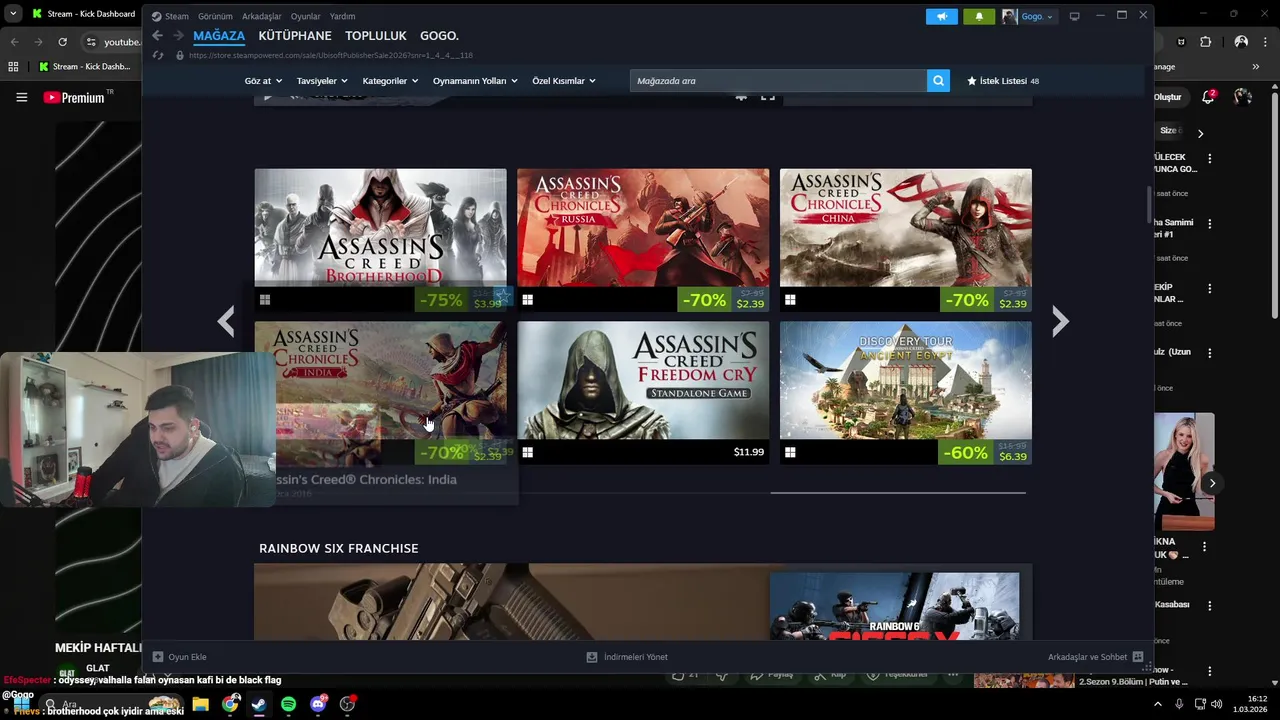Switch to the TOPLULUK tab
Image resolution: width=1280 pixels, height=720 pixels.
click(376, 35)
